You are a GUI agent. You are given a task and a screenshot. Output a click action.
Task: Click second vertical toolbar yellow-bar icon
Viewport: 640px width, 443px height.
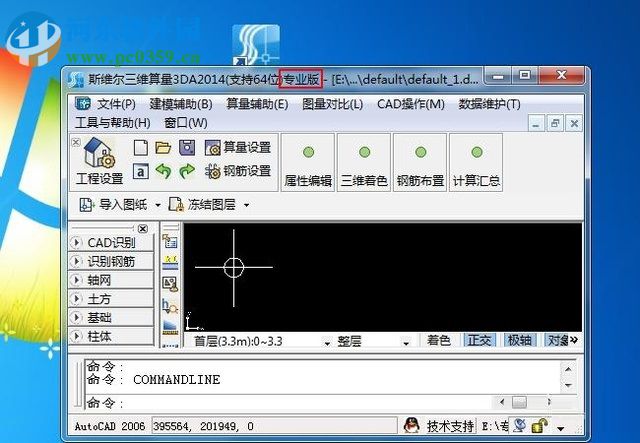click(x=170, y=262)
